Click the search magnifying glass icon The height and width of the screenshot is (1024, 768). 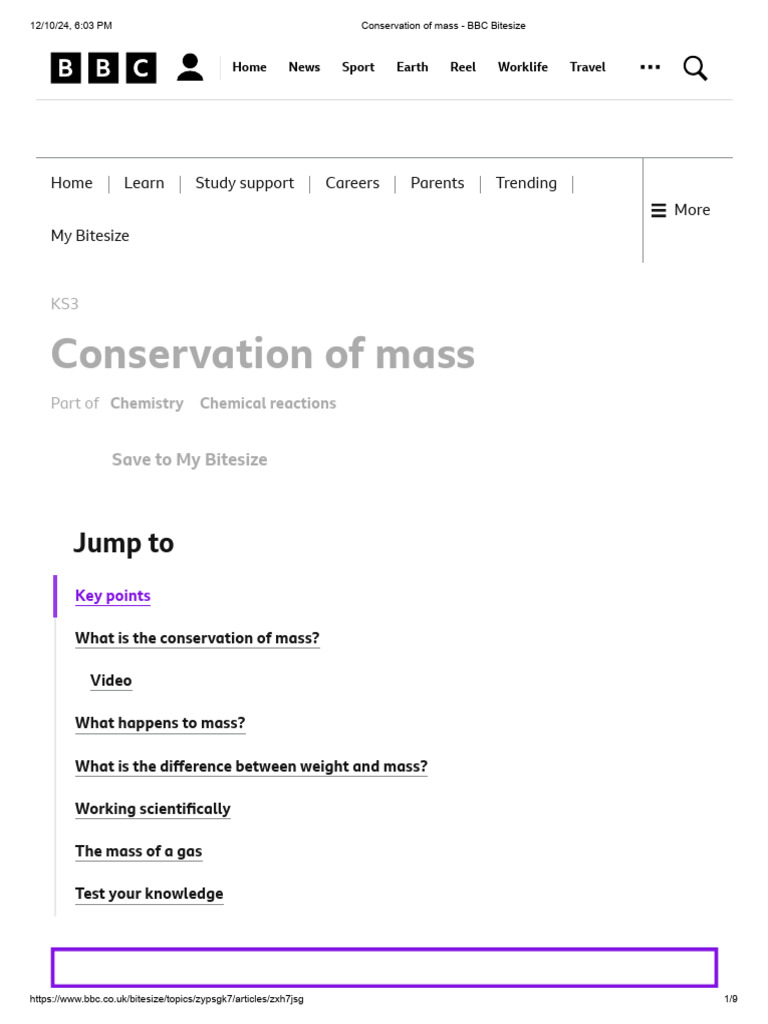pos(695,68)
